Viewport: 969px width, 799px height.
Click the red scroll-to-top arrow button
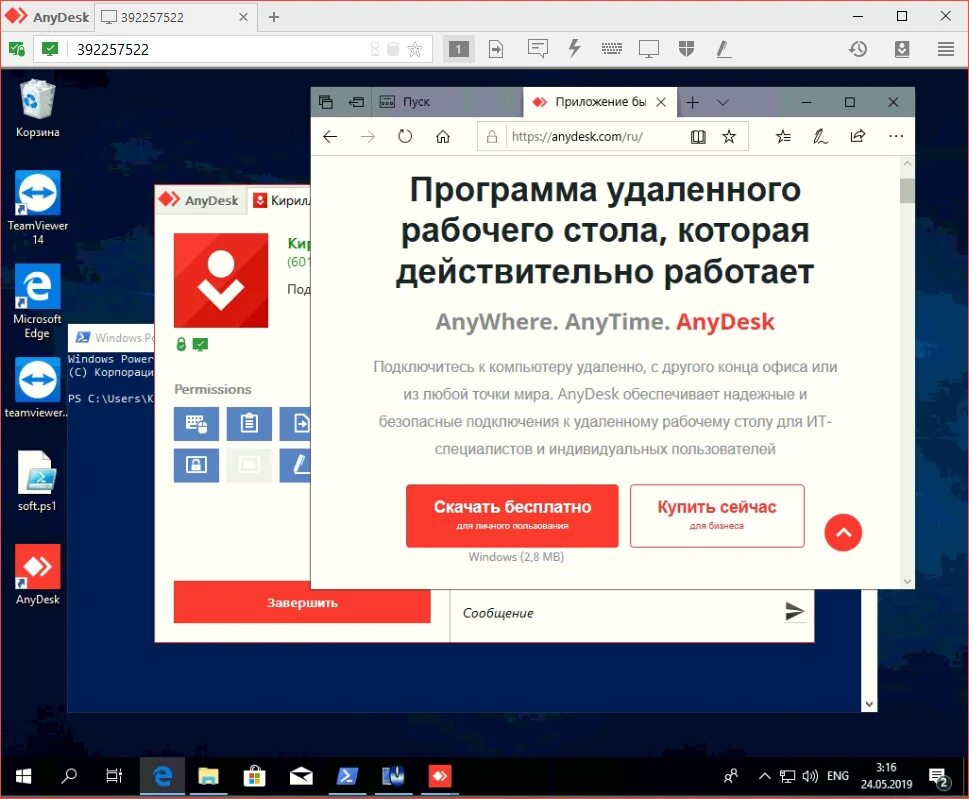(843, 532)
